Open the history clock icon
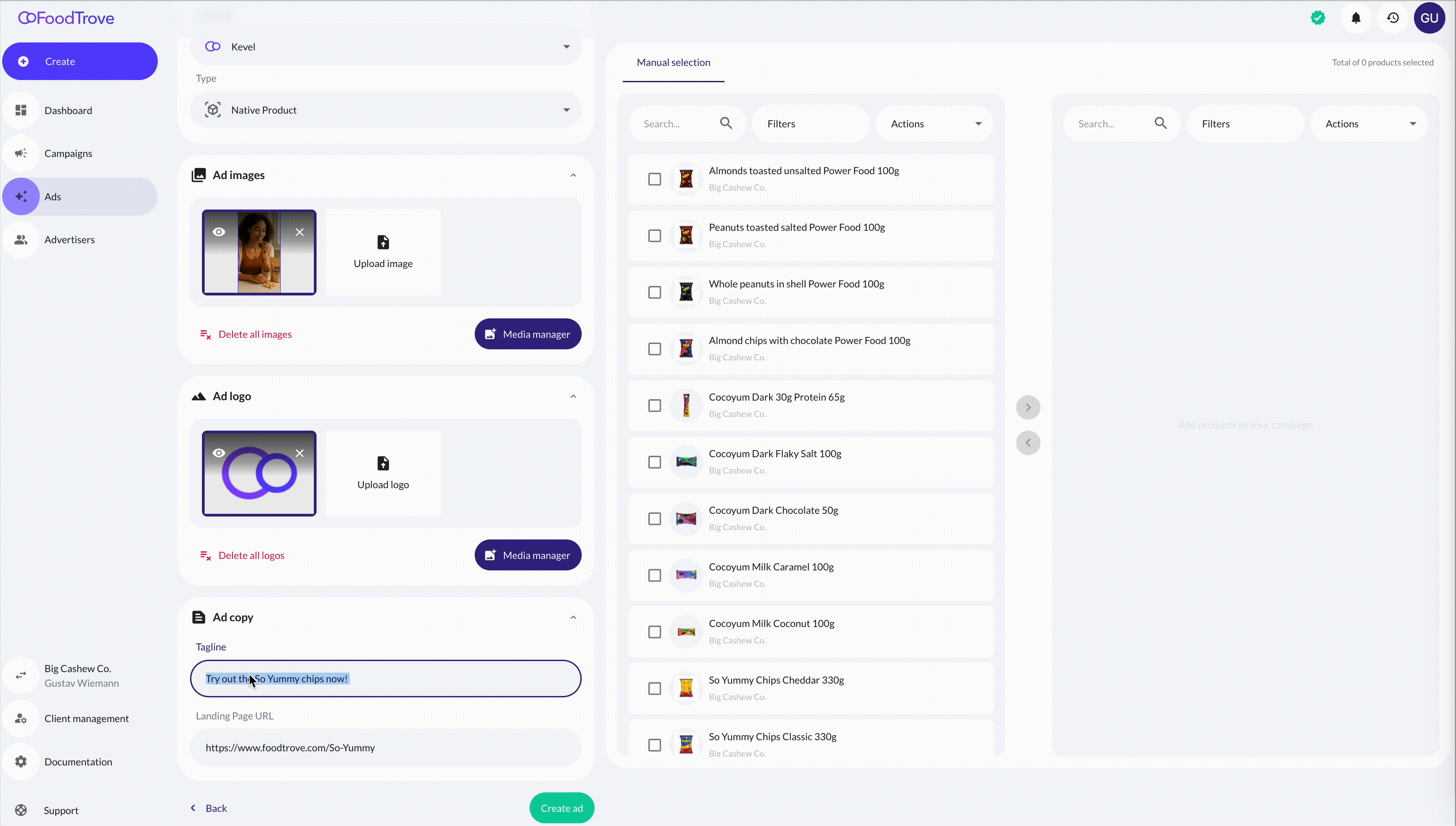This screenshot has height=826, width=1456. (x=1392, y=18)
